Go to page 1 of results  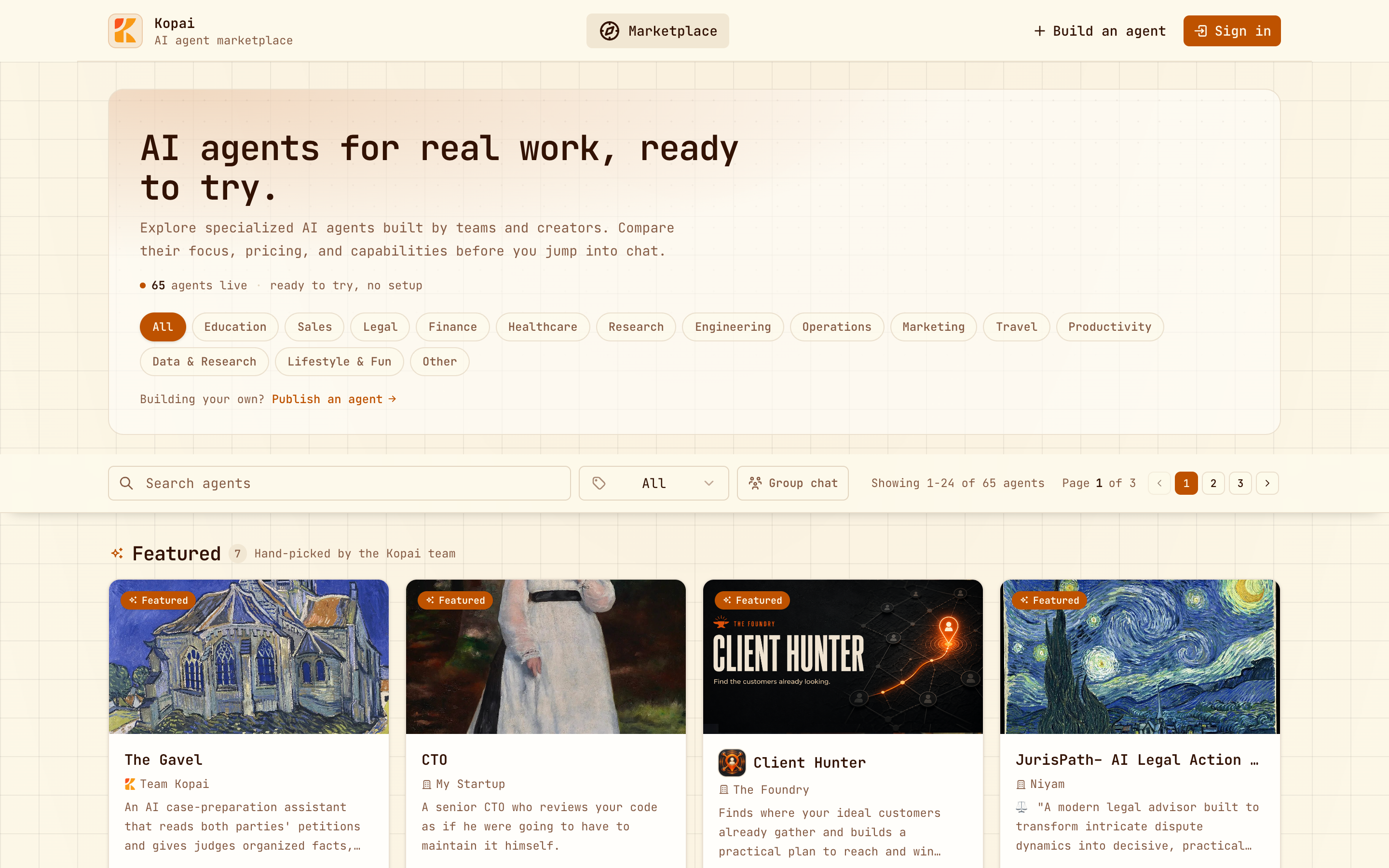(1186, 483)
